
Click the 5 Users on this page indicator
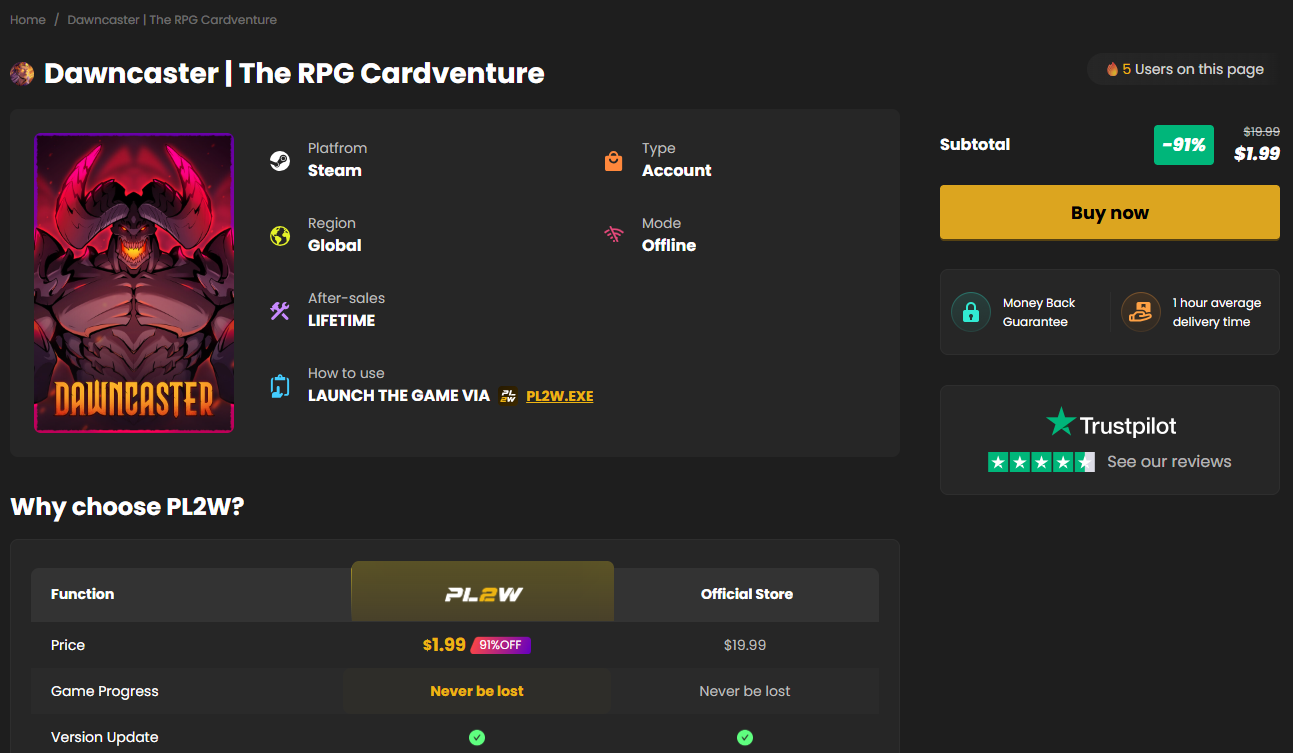[x=1184, y=69]
